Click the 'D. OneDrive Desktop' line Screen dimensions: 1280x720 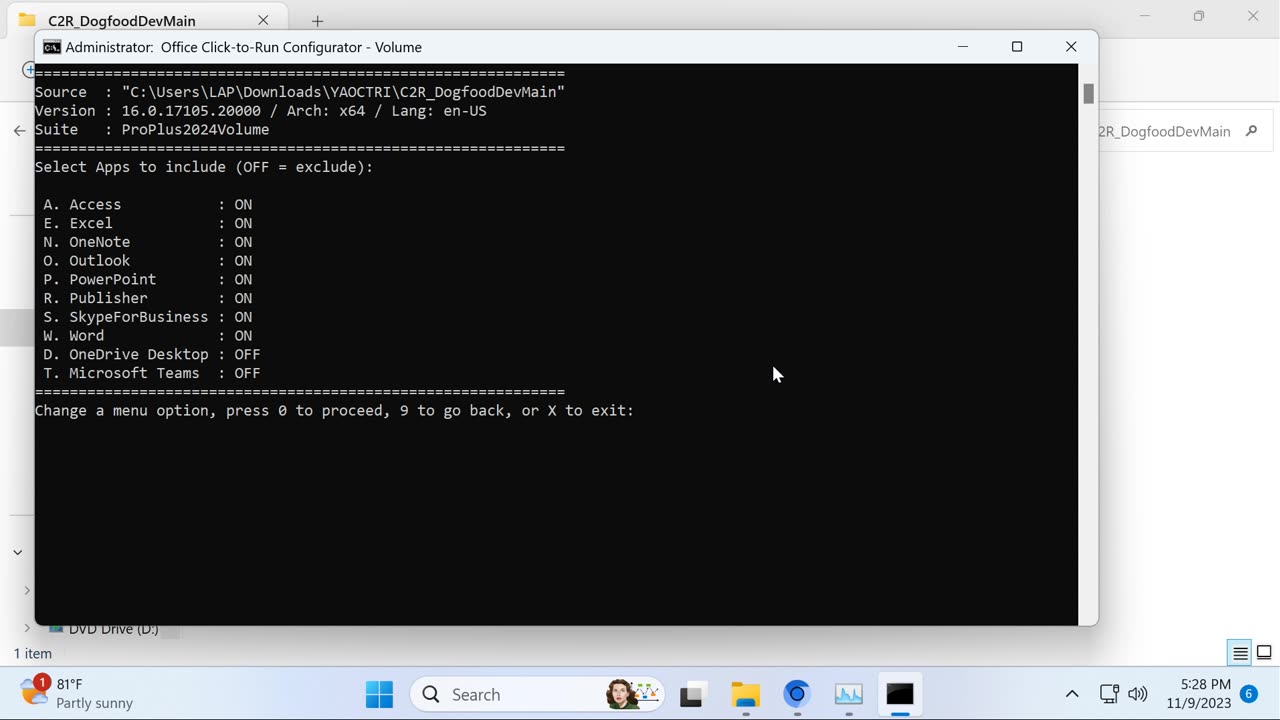pos(152,354)
